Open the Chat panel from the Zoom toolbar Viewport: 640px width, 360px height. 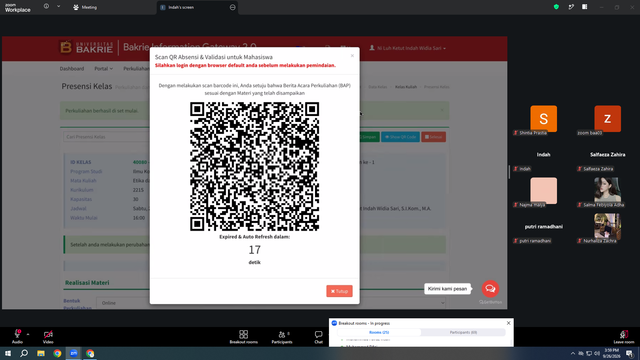[318, 337]
